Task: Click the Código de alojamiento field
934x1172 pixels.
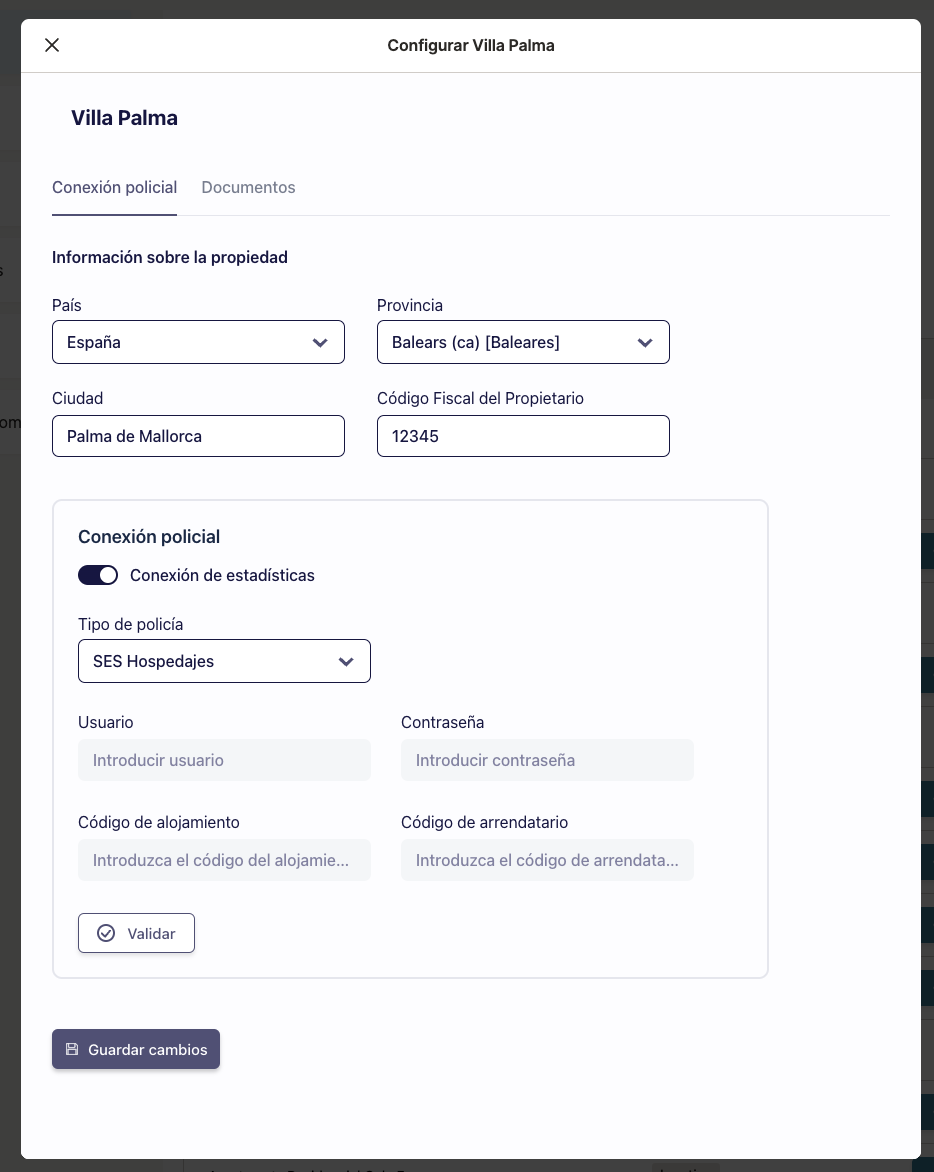Action: [224, 860]
